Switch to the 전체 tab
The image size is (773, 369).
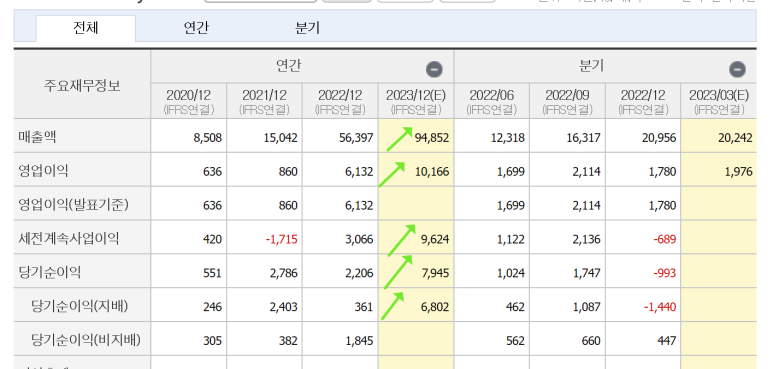pos(86,28)
